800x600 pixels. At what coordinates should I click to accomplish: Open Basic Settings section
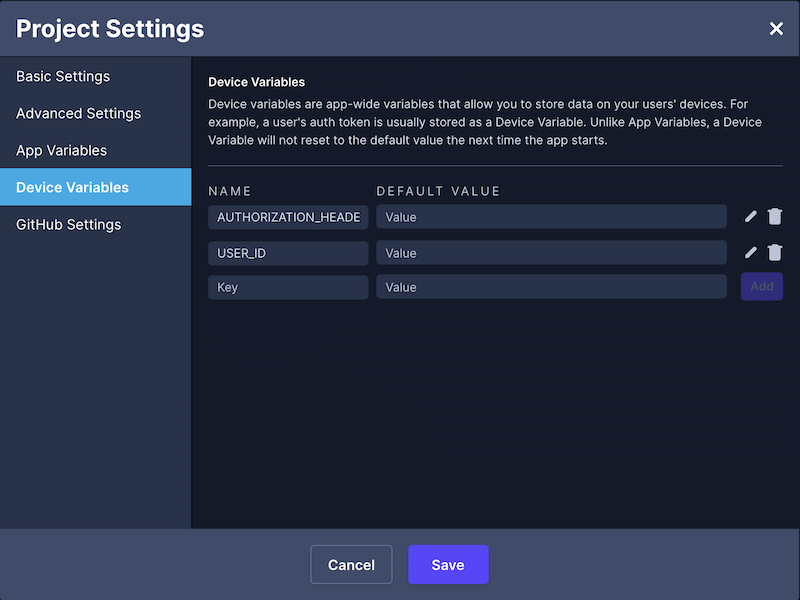(x=96, y=76)
